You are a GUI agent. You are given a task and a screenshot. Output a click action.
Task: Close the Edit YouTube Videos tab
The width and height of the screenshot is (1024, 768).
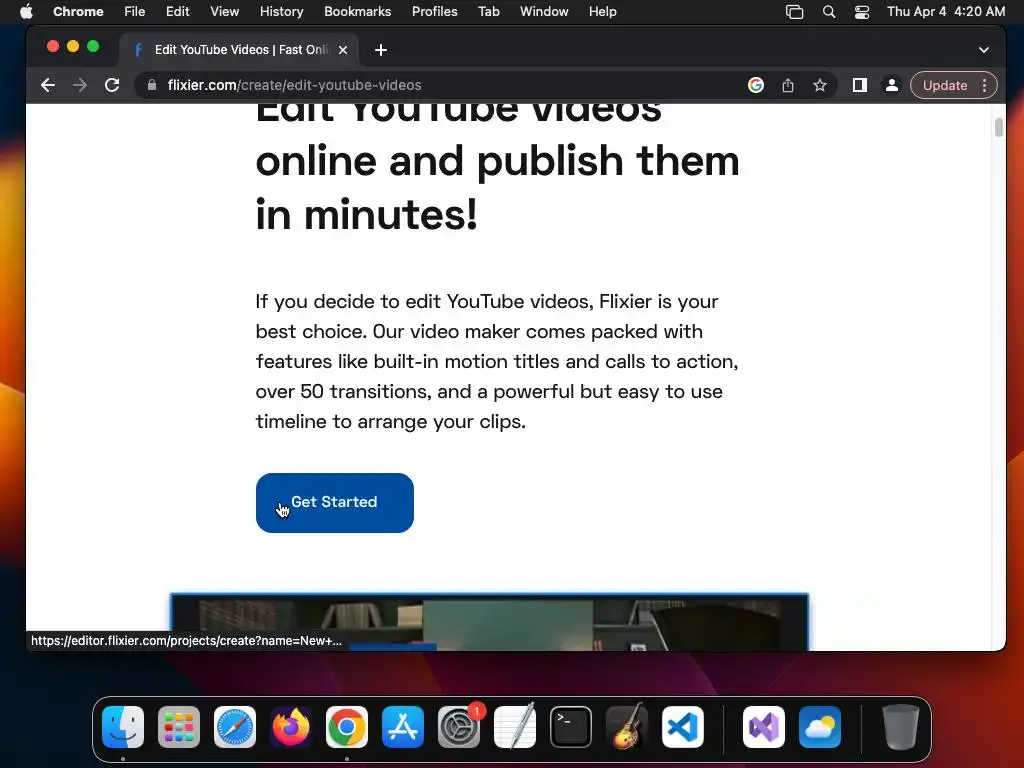[x=343, y=50]
